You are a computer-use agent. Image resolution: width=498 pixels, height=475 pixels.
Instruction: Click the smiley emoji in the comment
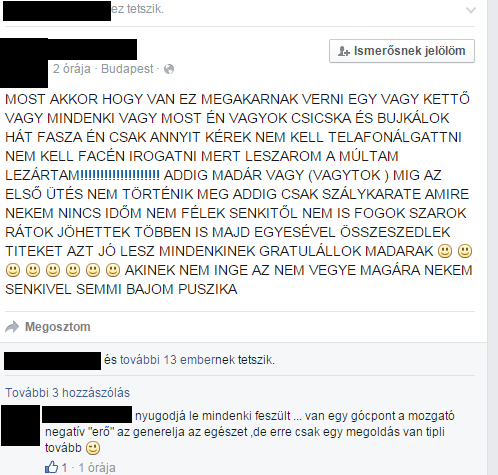tap(93, 448)
